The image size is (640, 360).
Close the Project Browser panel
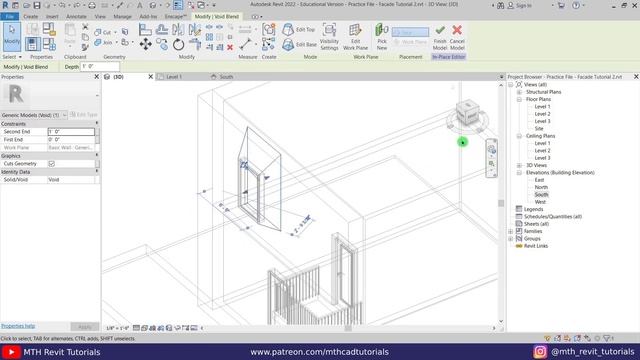tap(636, 77)
